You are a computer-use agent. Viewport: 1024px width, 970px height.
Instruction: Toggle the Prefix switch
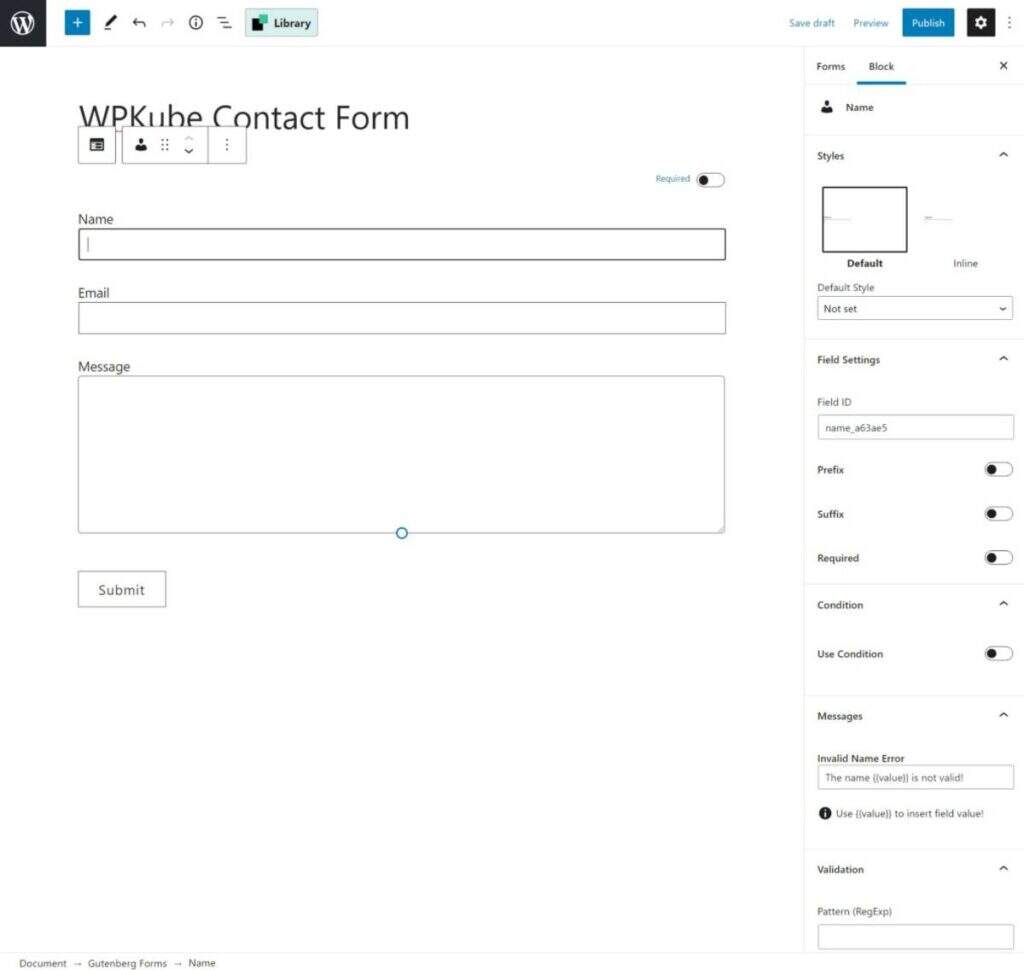pyautogui.click(x=998, y=470)
